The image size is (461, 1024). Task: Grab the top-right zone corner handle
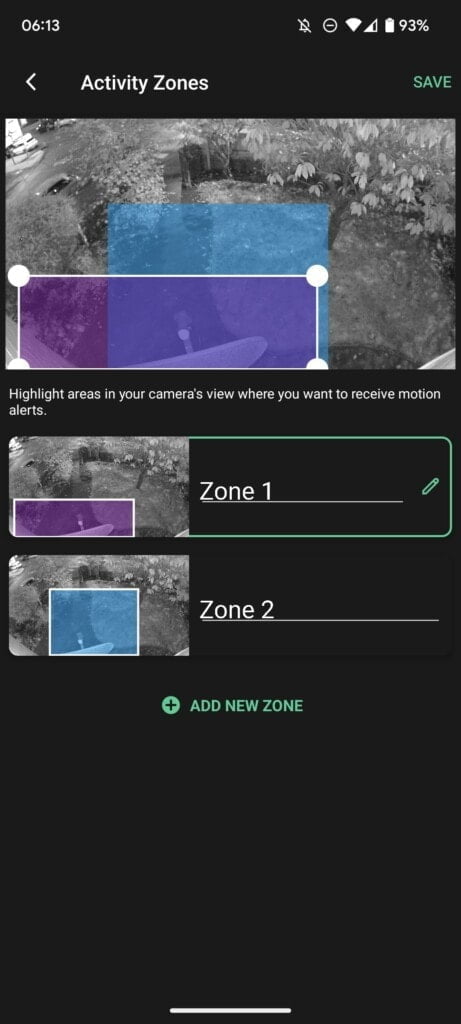click(317, 276)
